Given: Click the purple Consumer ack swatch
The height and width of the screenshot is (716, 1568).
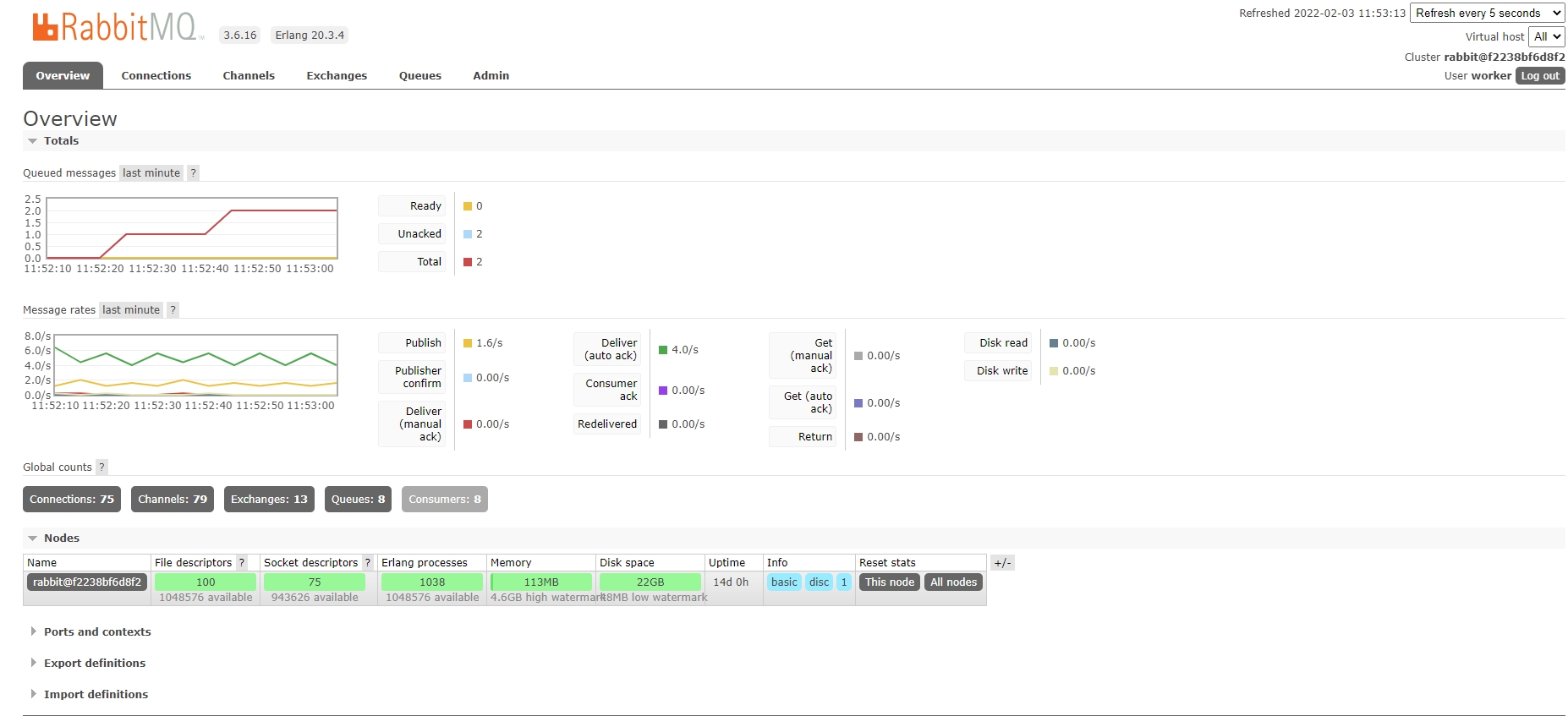Looking at the screenshot, I should click(663, 391).
